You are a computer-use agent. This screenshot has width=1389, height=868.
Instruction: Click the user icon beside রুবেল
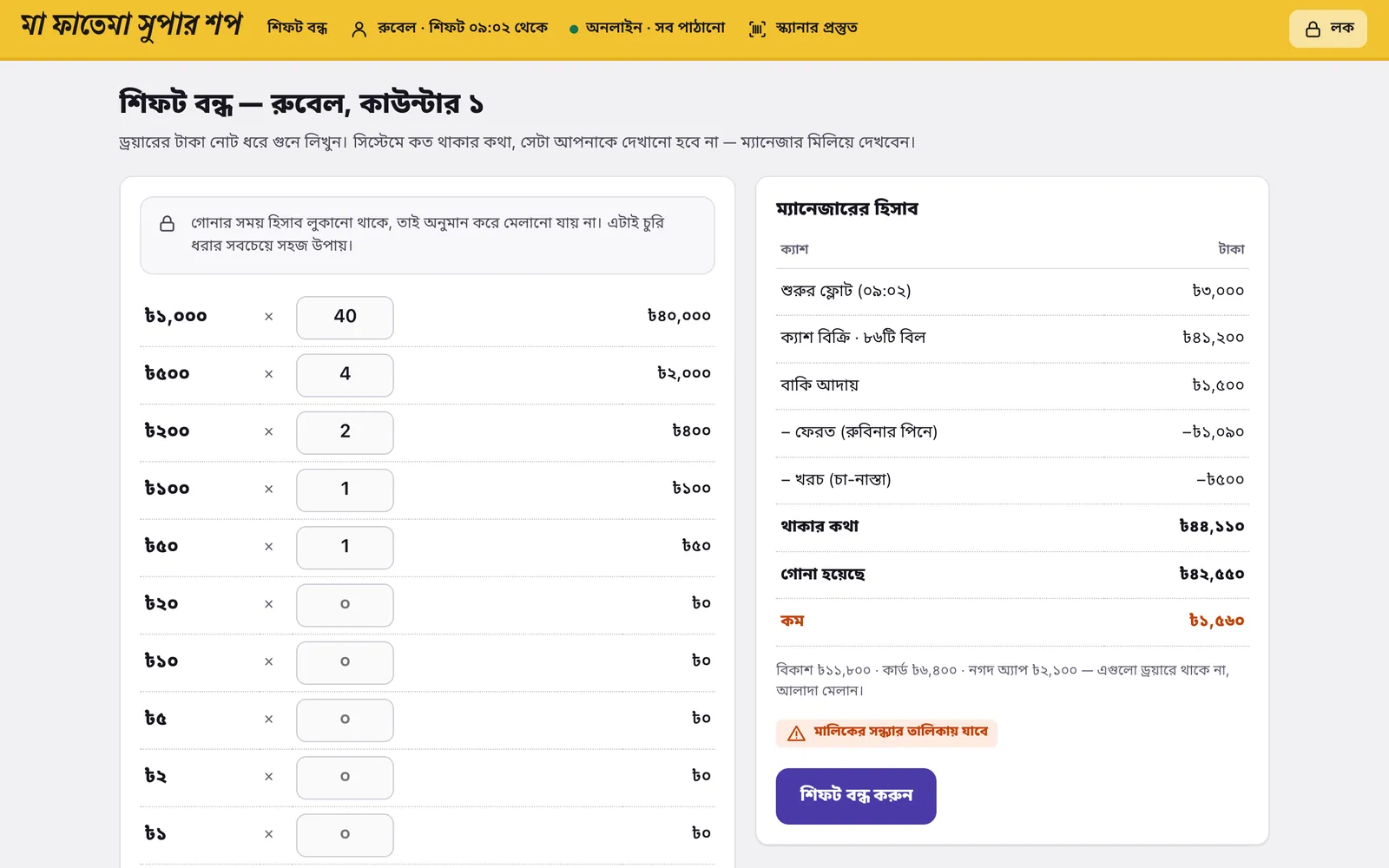click(359, 29)
